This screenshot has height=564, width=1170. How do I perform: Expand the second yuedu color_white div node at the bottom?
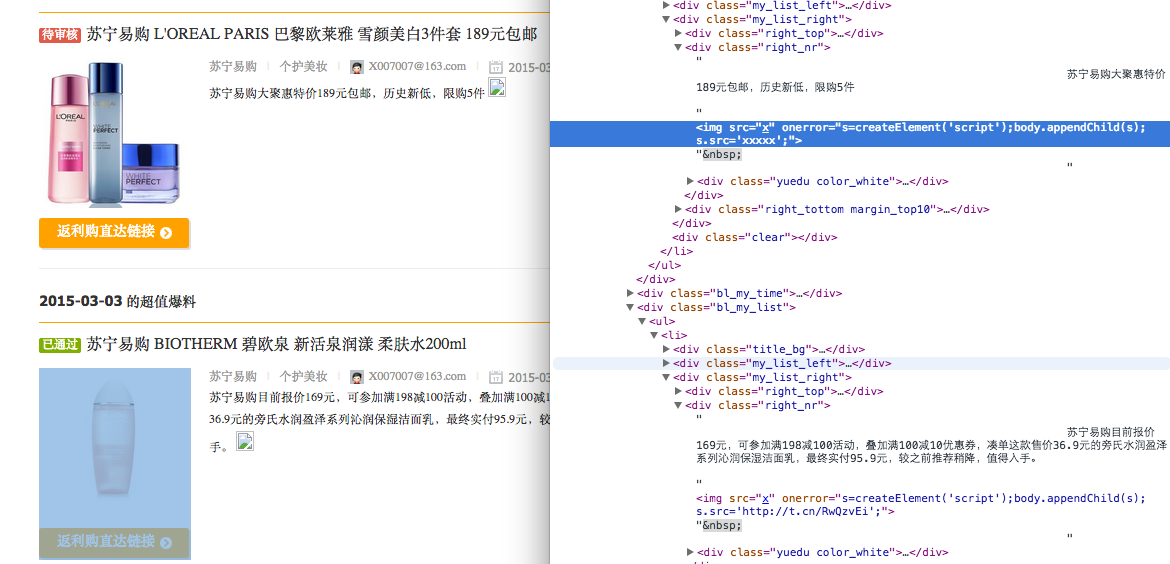(x=690, y=553)
